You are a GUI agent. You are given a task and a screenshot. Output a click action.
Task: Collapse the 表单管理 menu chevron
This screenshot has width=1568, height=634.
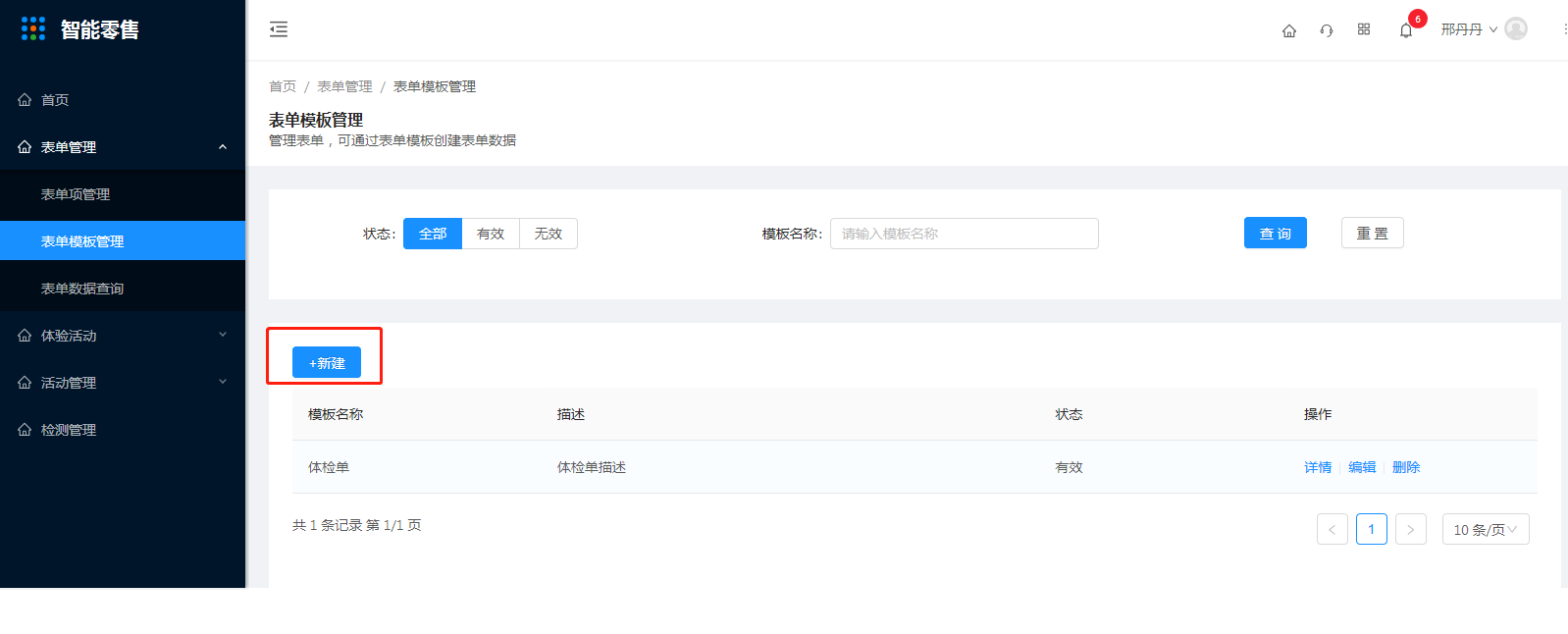[223, 147]
